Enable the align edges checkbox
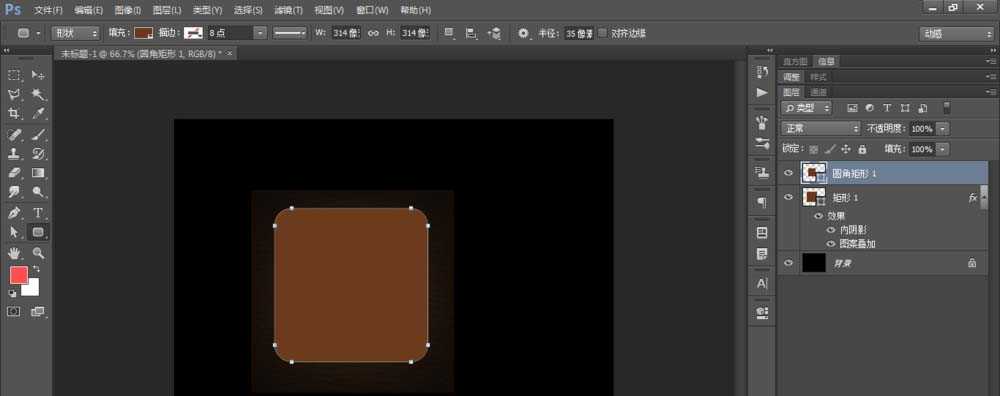 pos(603,33)
